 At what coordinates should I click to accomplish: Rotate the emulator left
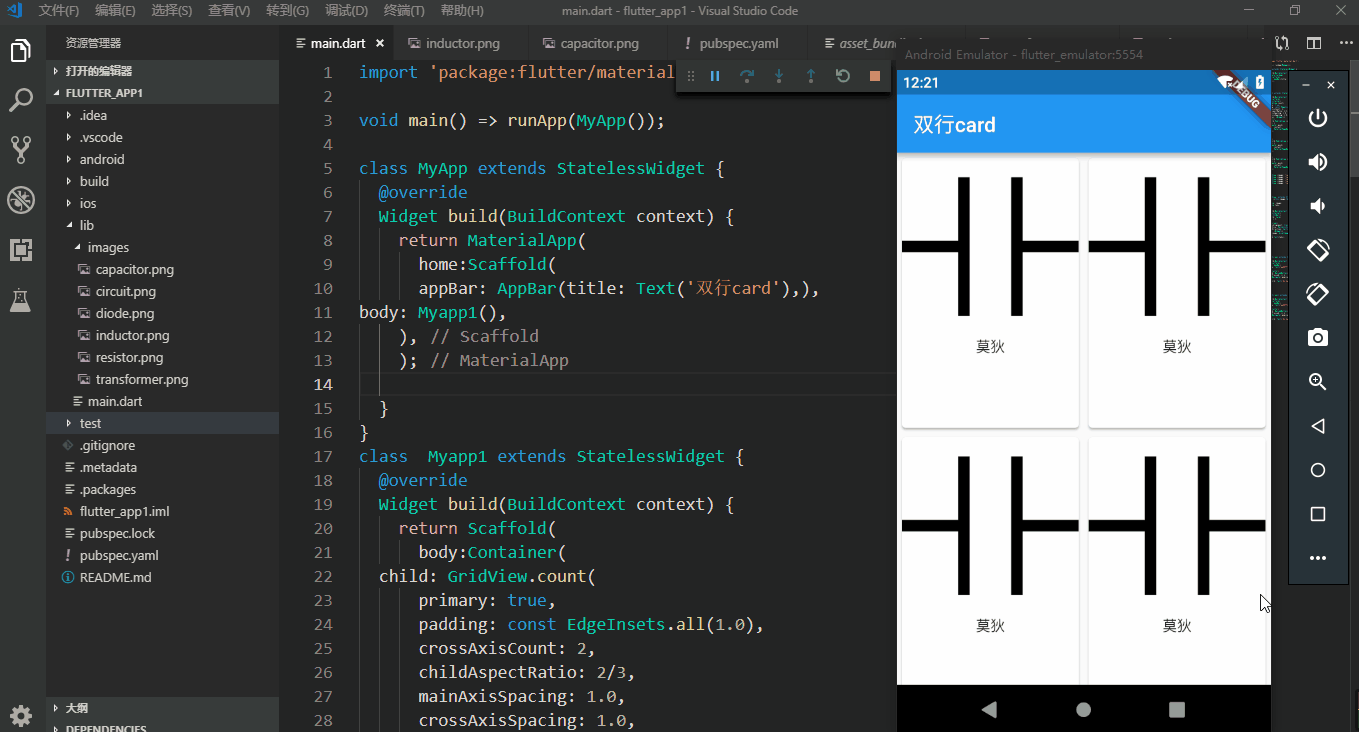click(1318, 250)
